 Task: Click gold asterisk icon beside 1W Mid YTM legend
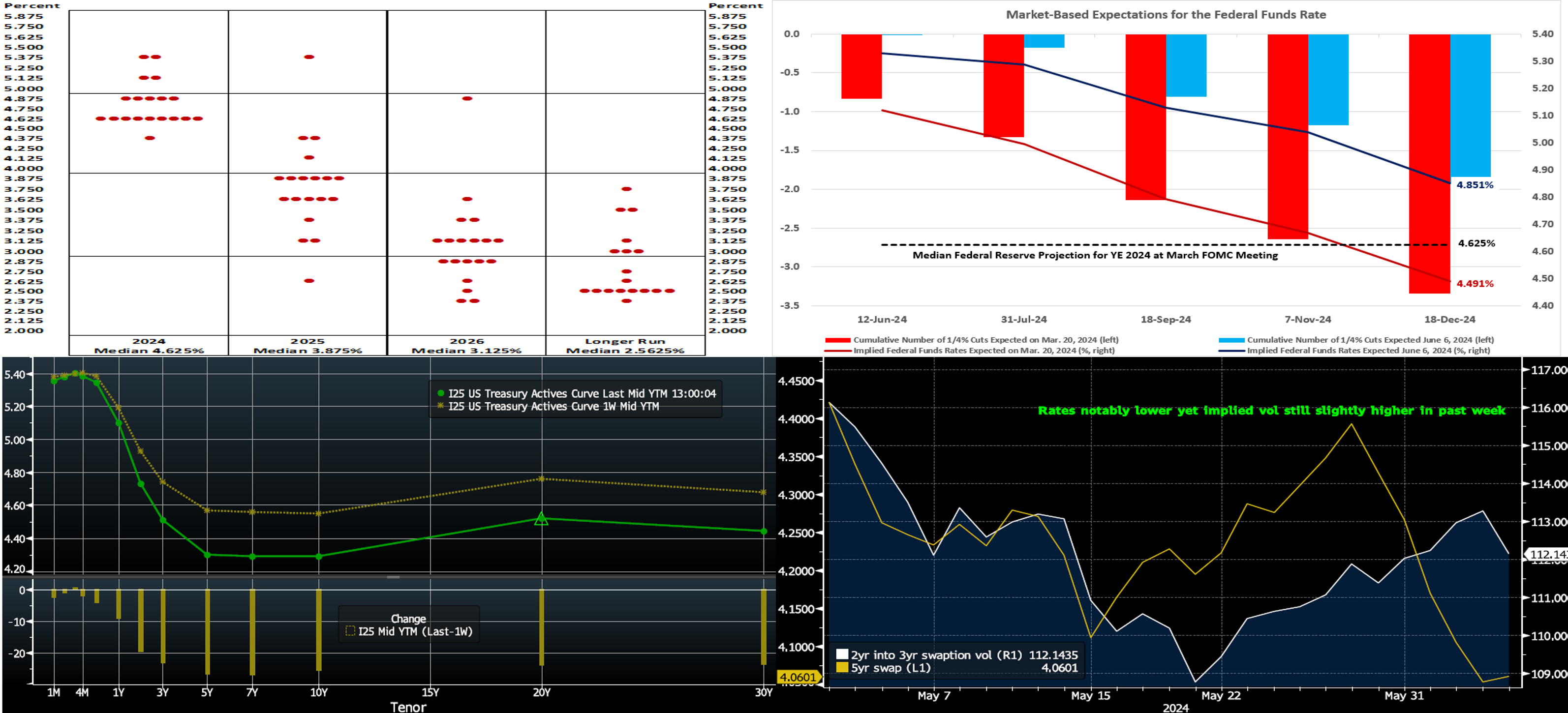(441, 406)
